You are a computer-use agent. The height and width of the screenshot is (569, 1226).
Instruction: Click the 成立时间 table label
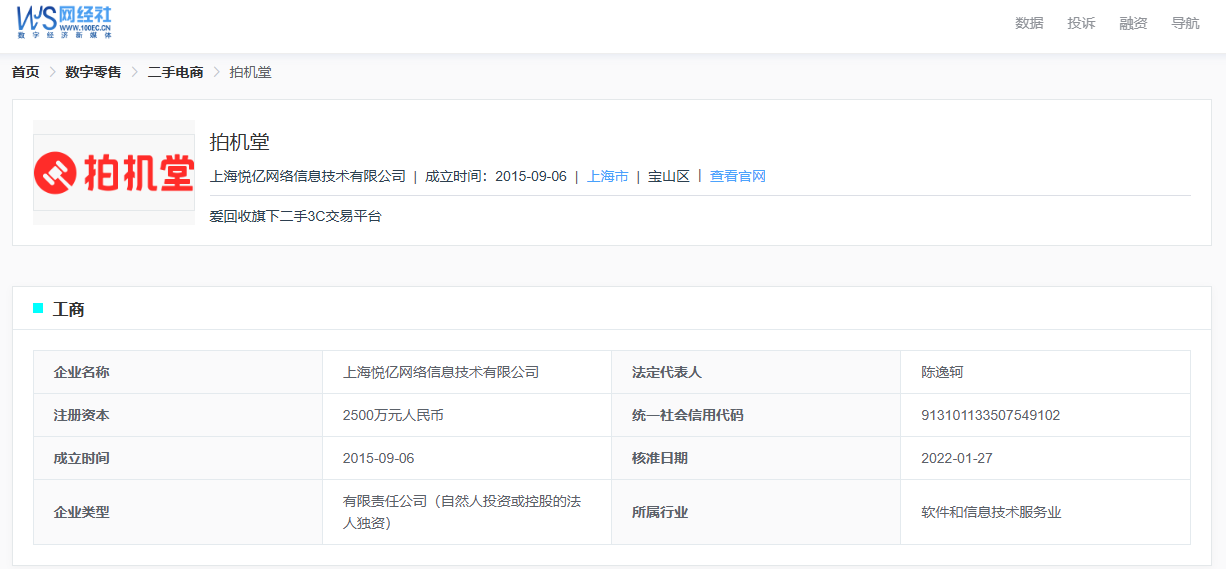click(x=82, y=458)
